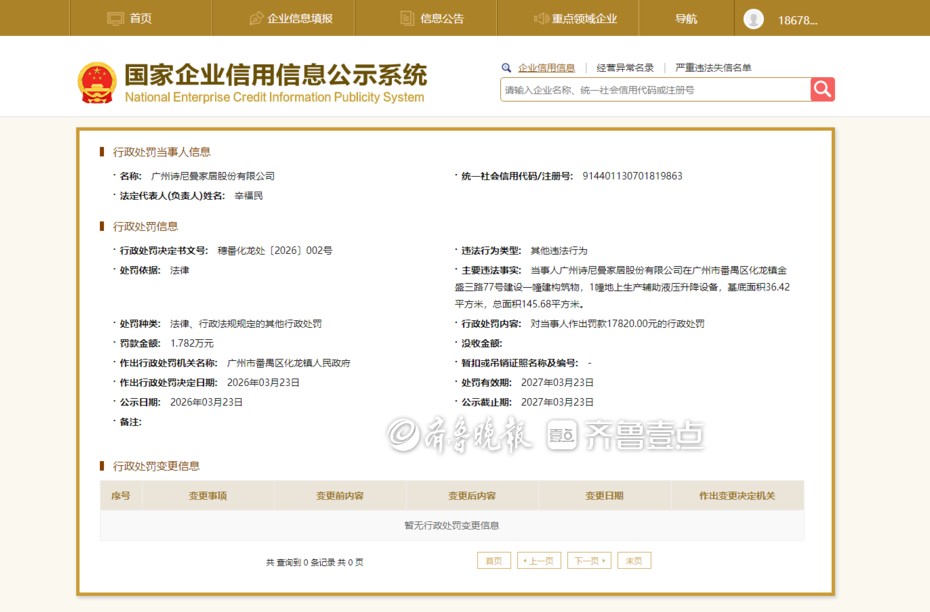
Task: Click the home icon in top navigation
Action: click(115, 18)
